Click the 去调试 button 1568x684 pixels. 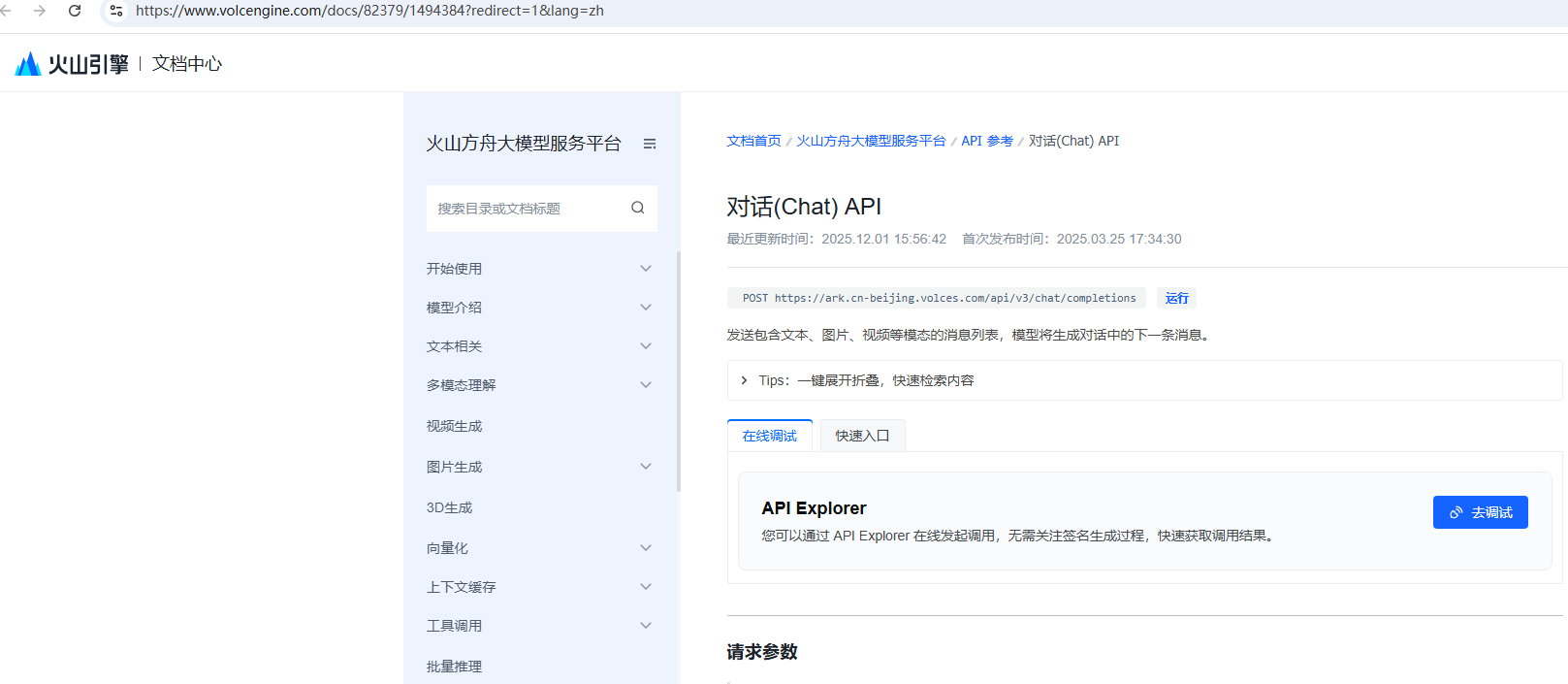(1481, 512)
